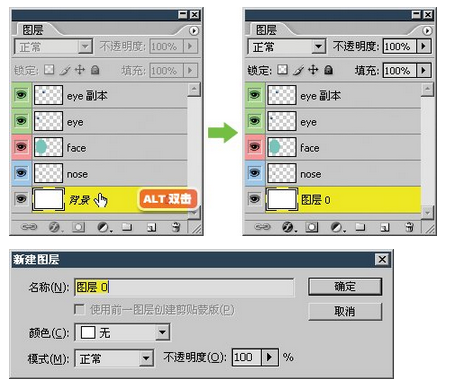Open blend mode 正常 dropdown in left panel
Viewport: 455px width, 388px height.
point(53,46)
